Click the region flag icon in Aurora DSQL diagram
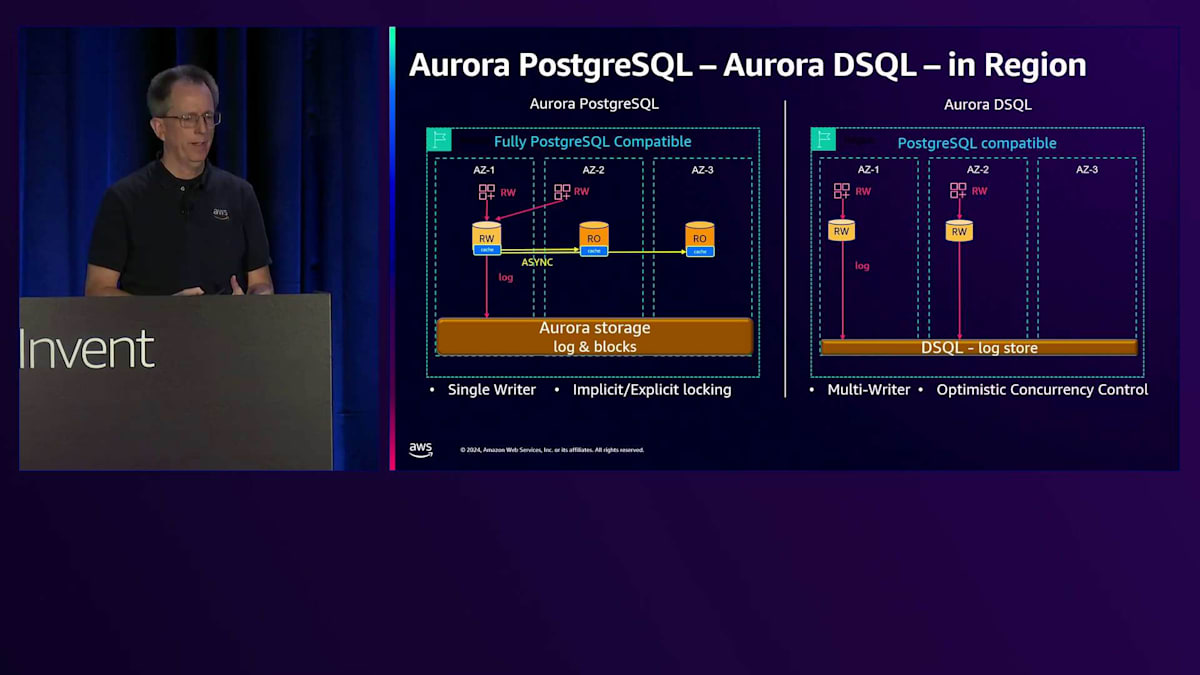The width and height of the screenshot is (1200, 675). 823,139
